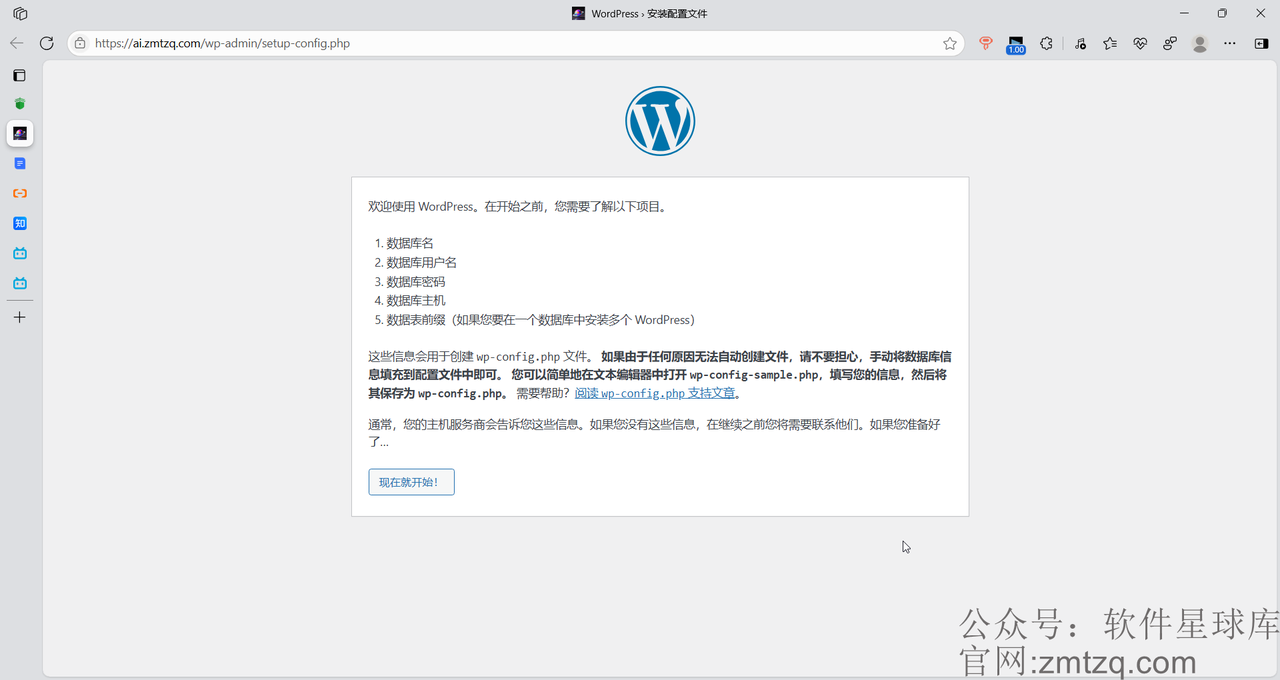Click list item 数据库主机
The image size is (1280, 680).
[416, 301]
